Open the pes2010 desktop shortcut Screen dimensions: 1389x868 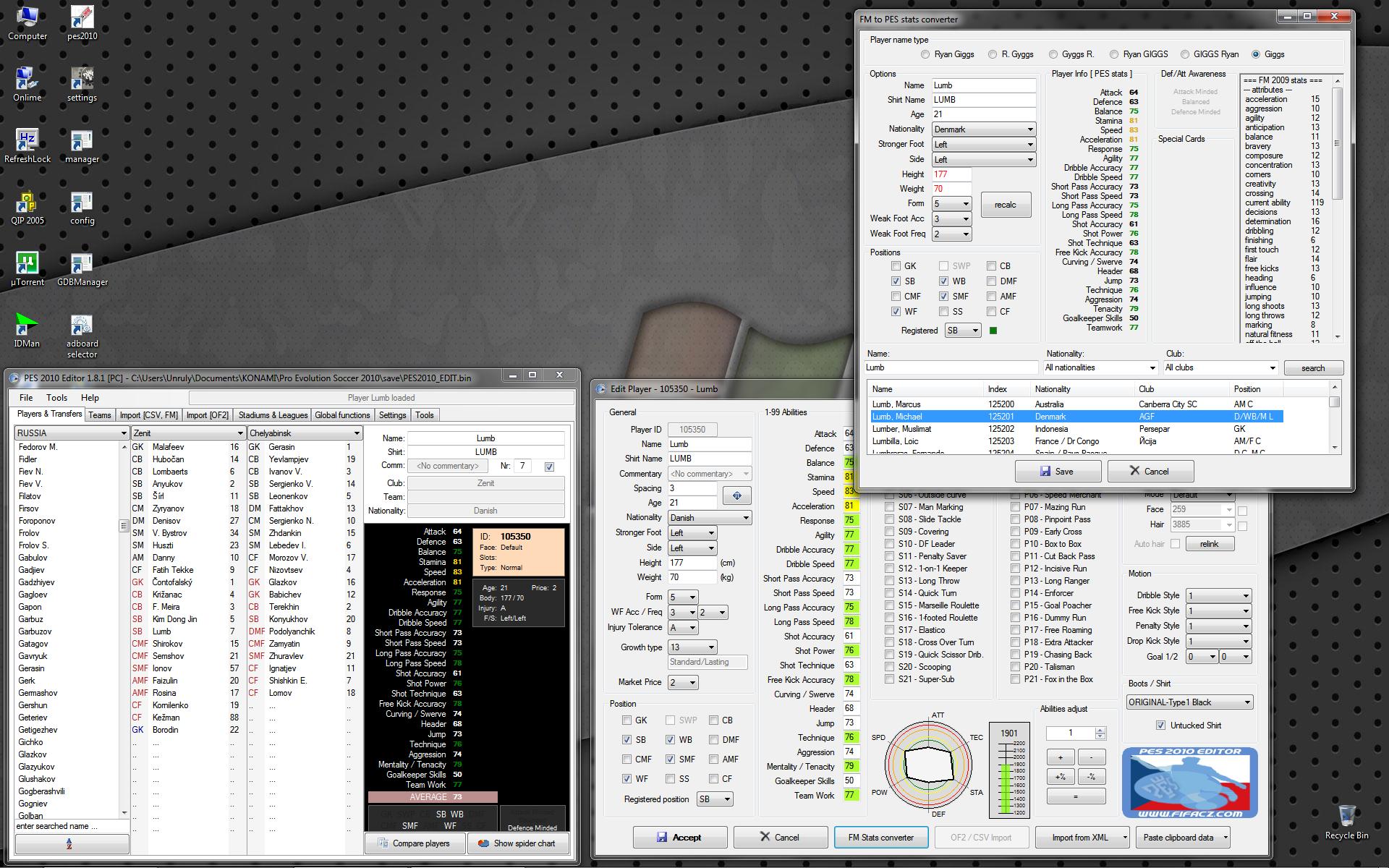(x=82, y=23)
